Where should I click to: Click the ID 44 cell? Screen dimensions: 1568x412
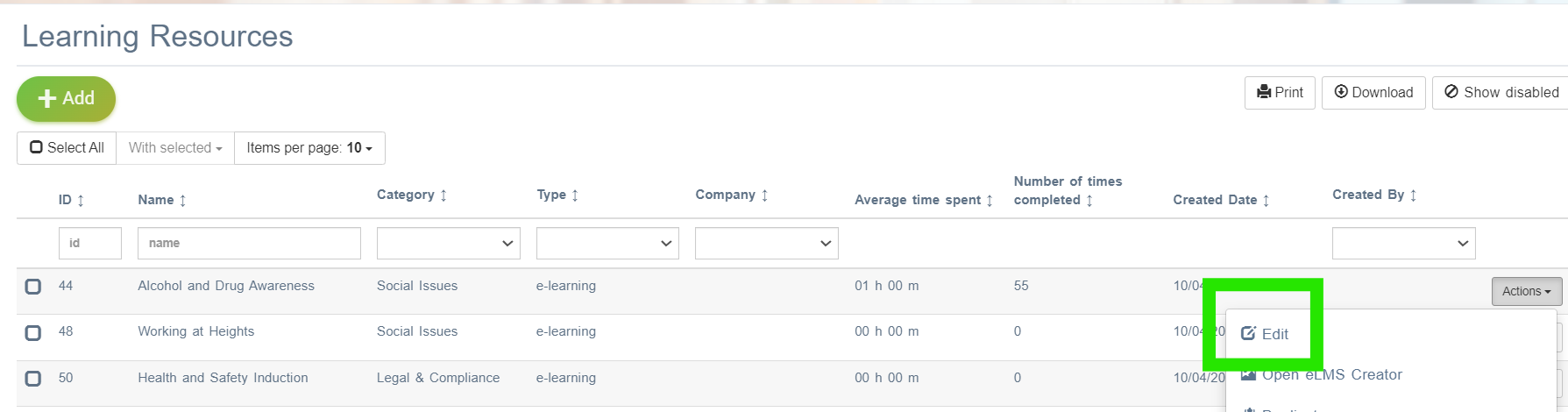coord(66,287)
